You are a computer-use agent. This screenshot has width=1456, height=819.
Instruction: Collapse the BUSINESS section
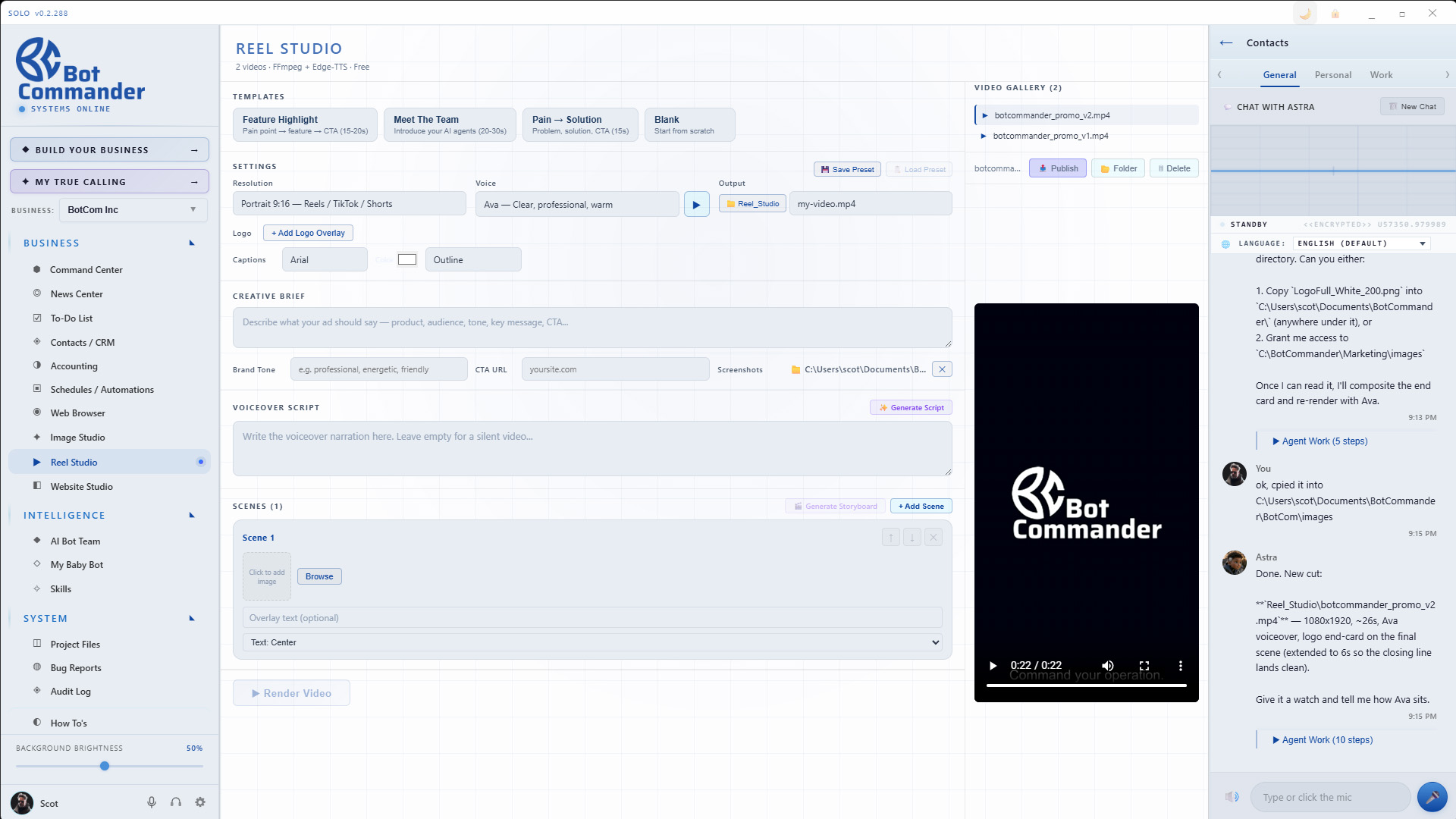(x=192, y=243)
